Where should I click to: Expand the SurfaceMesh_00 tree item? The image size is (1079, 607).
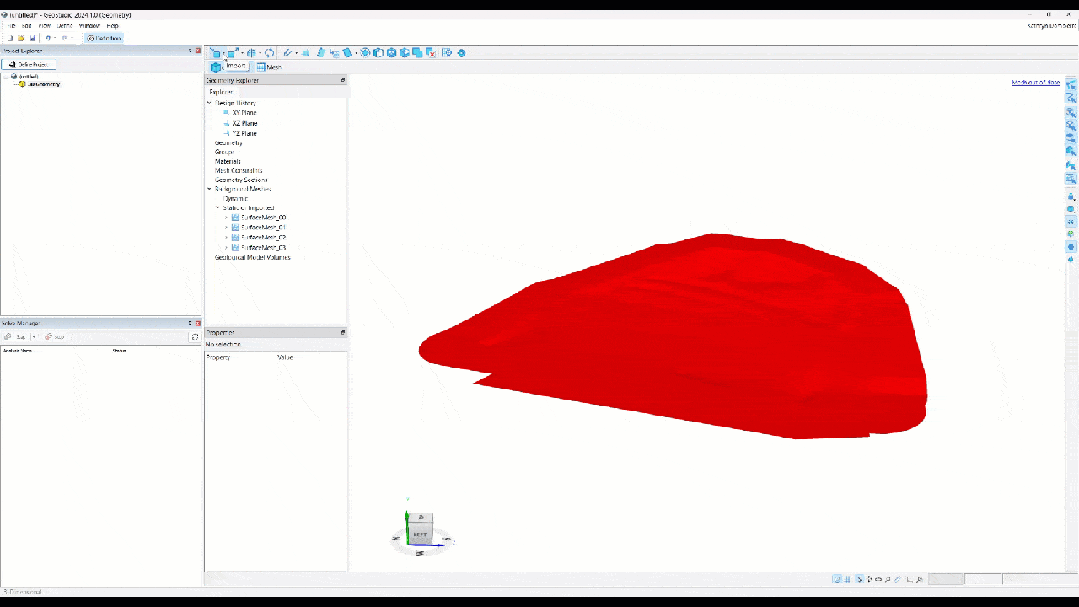point(227,217)
